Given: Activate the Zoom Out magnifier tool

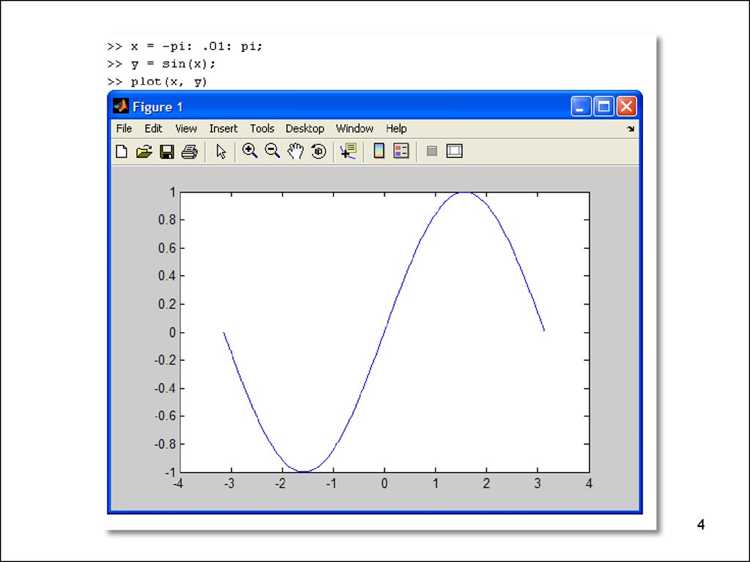Looking at the screenshot, I should tap(272, 151).
